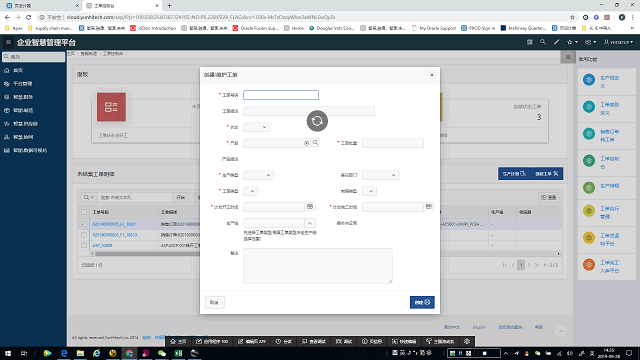Open calendar picker for planned finish time
Viewport: 640px width, 360px height.
coord(429,207)
